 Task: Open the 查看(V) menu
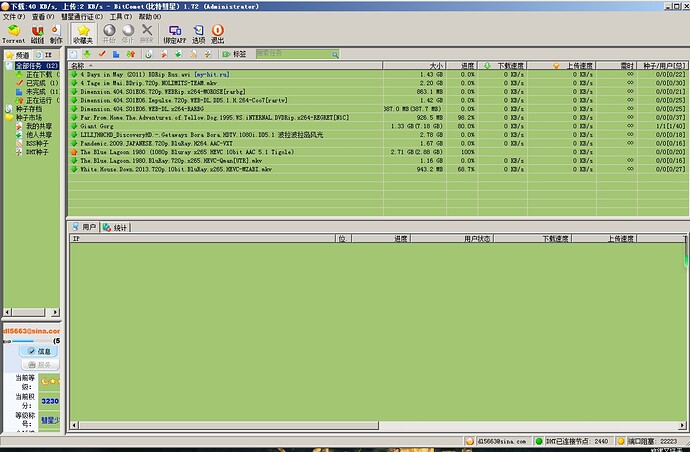pos(43,17)
